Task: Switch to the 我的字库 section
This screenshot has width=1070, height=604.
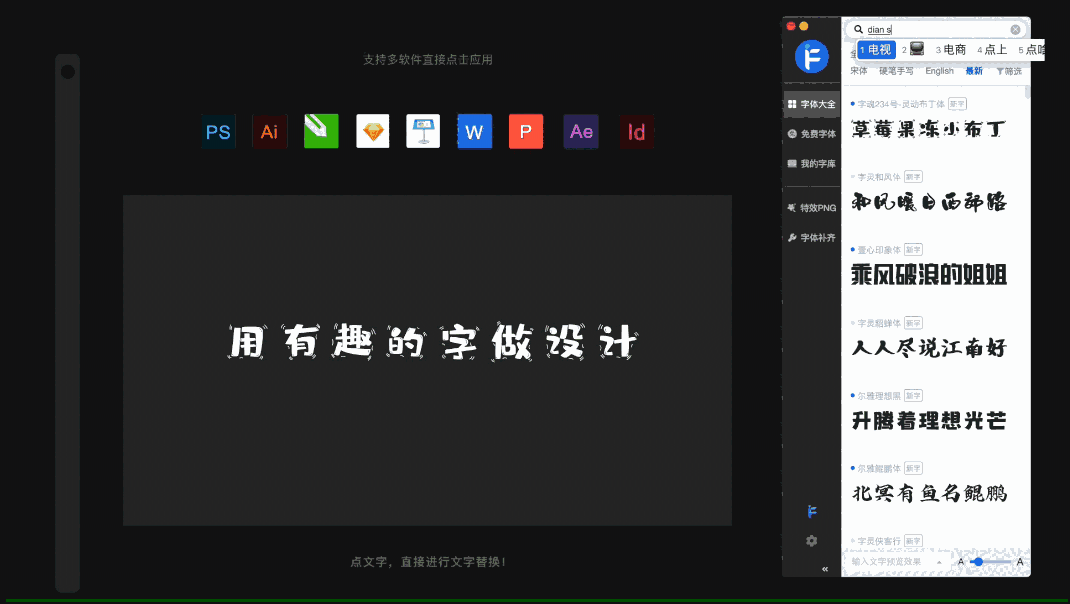Action: (813, 163)
